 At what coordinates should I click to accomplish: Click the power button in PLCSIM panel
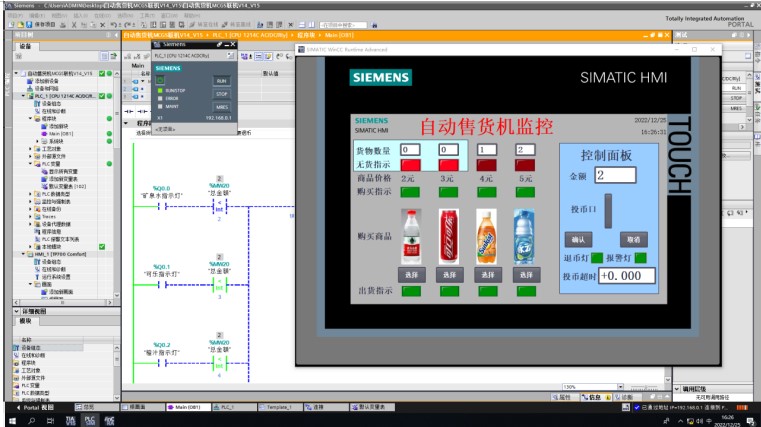[x=160, y=80]
